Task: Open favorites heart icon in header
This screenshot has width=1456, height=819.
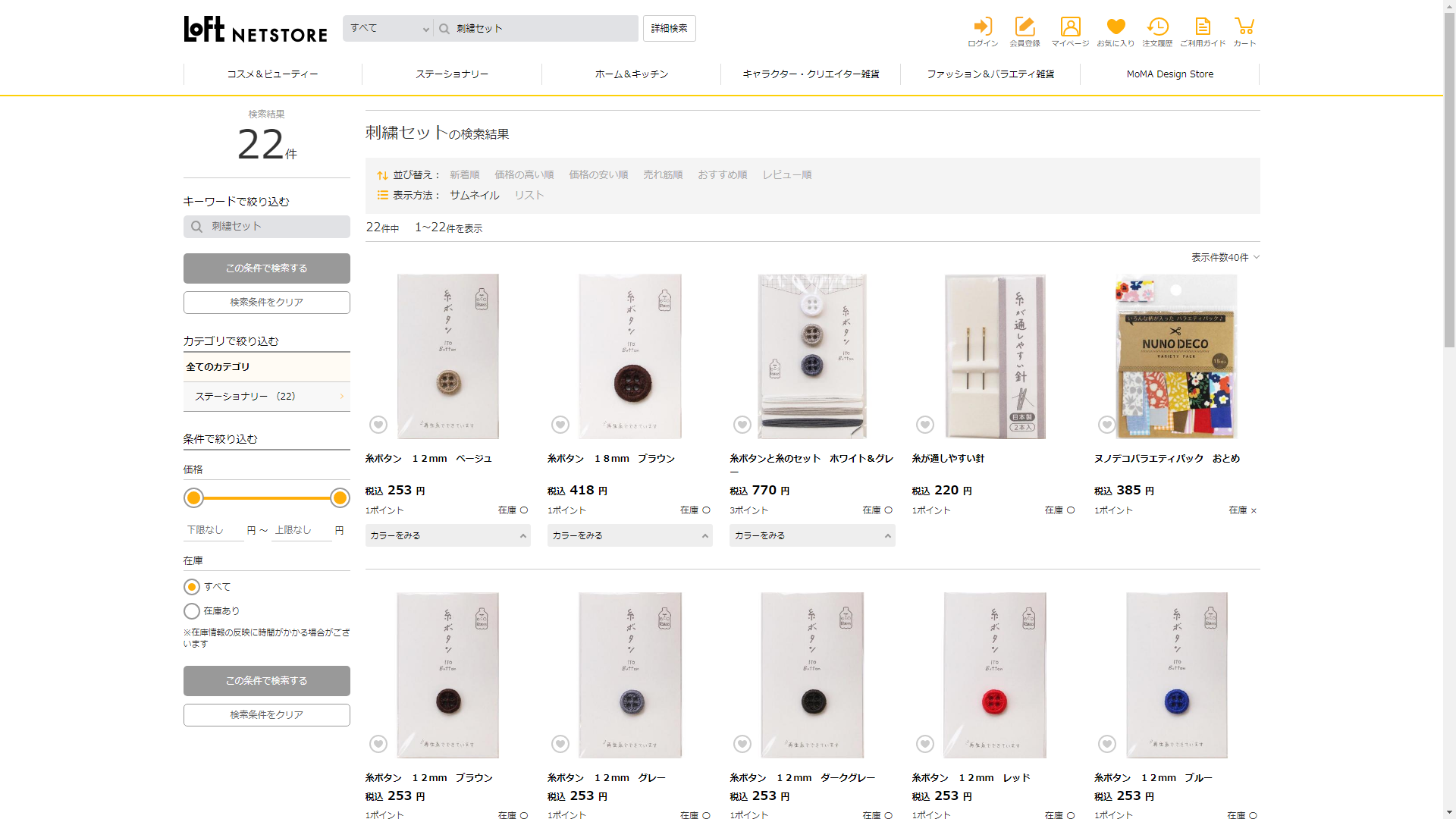Action: pos(1116,27)
